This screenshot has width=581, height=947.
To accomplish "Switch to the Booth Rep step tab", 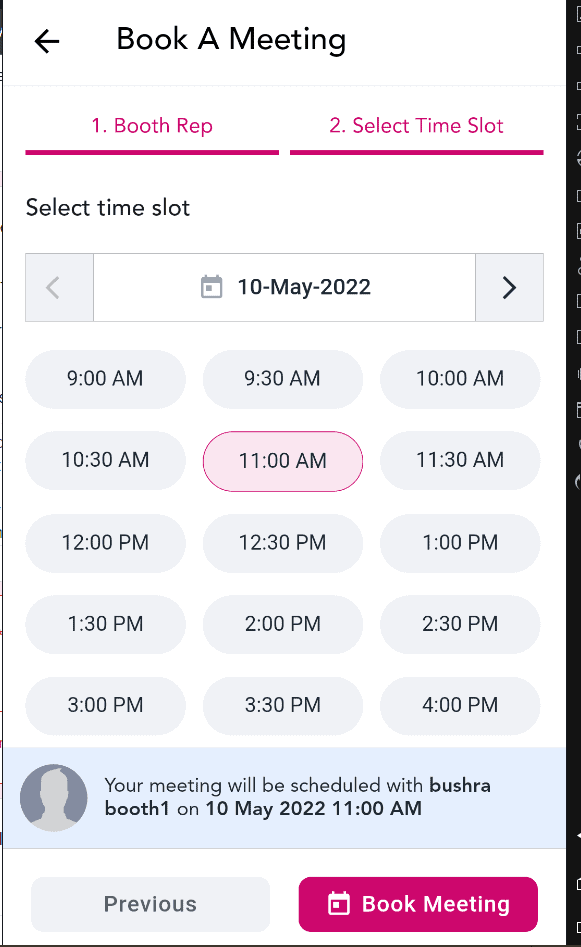I will (x=152, y=126).
